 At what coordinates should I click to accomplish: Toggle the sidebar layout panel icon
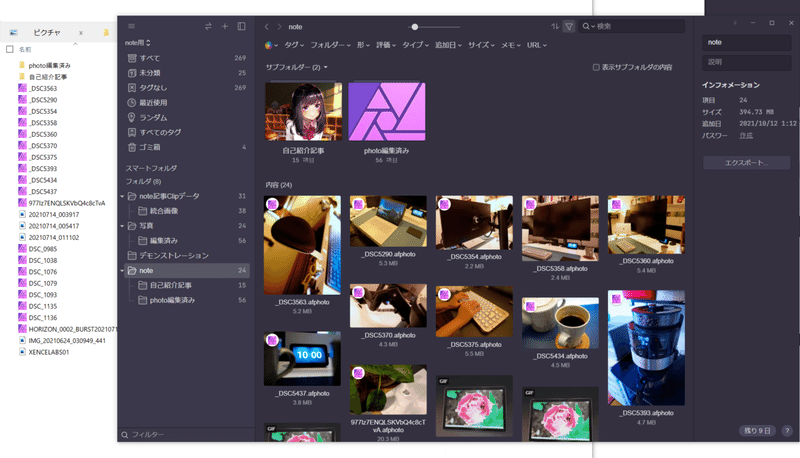(241, 26)
